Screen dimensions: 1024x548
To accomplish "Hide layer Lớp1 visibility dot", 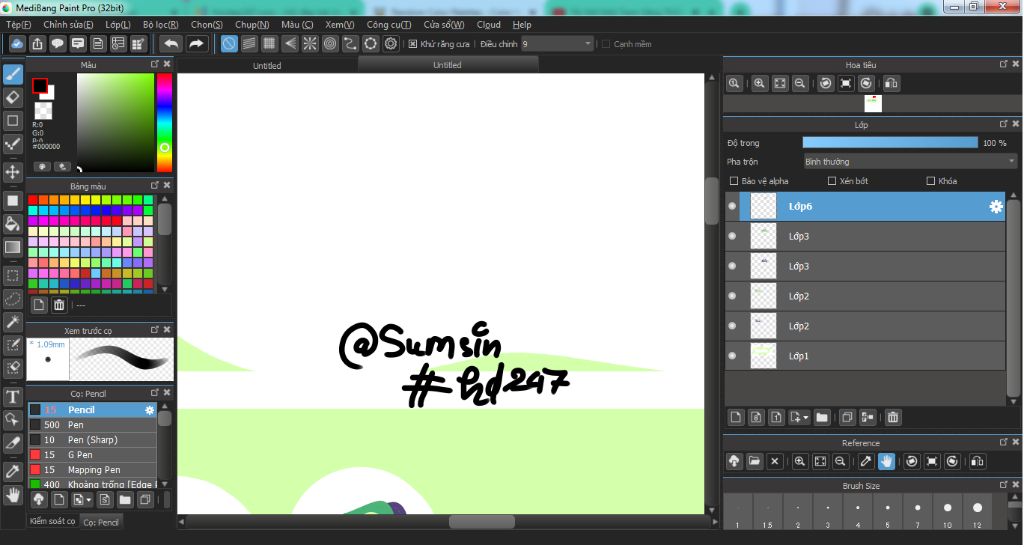I will 732,356.
